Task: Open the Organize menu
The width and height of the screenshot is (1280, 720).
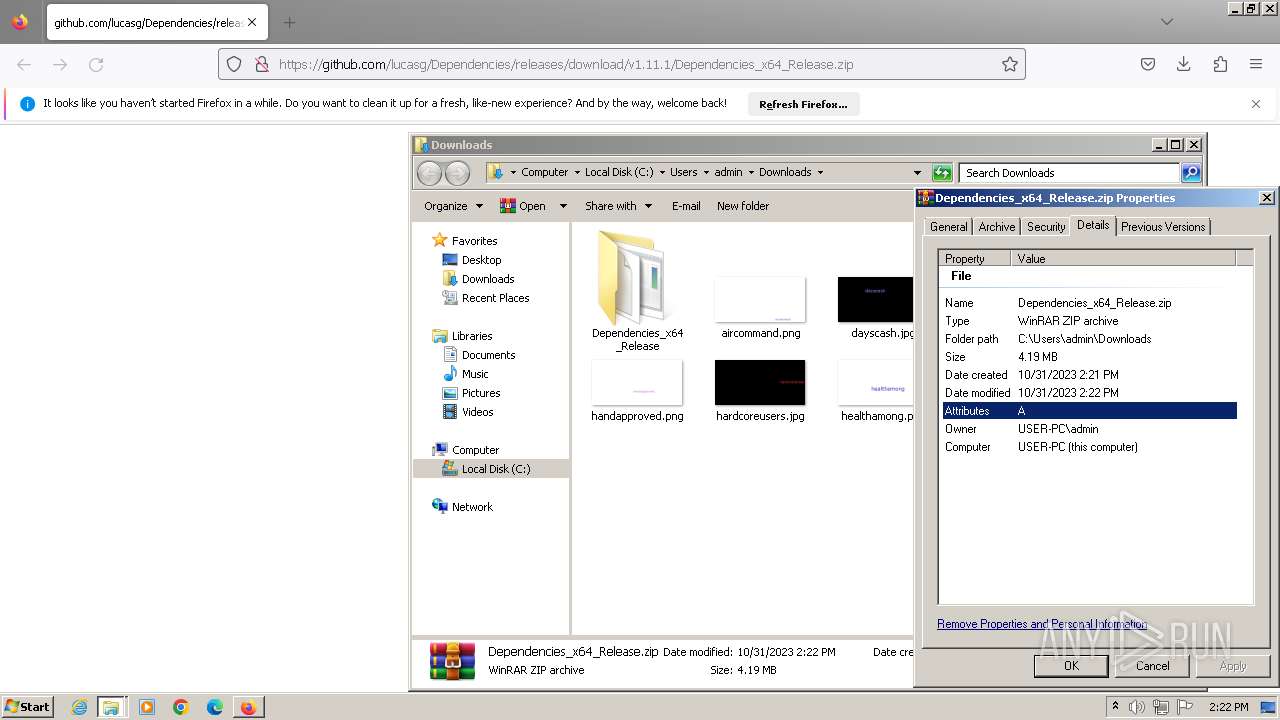Action: (453, 206)
